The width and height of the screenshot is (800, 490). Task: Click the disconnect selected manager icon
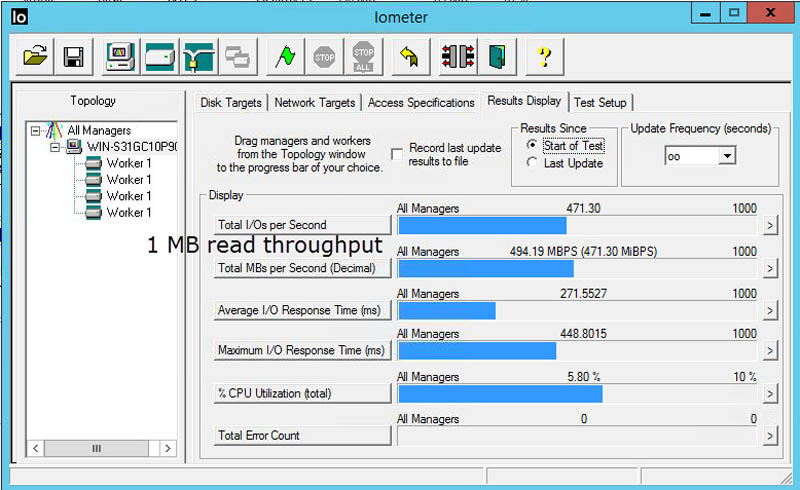tap(458, 56)
